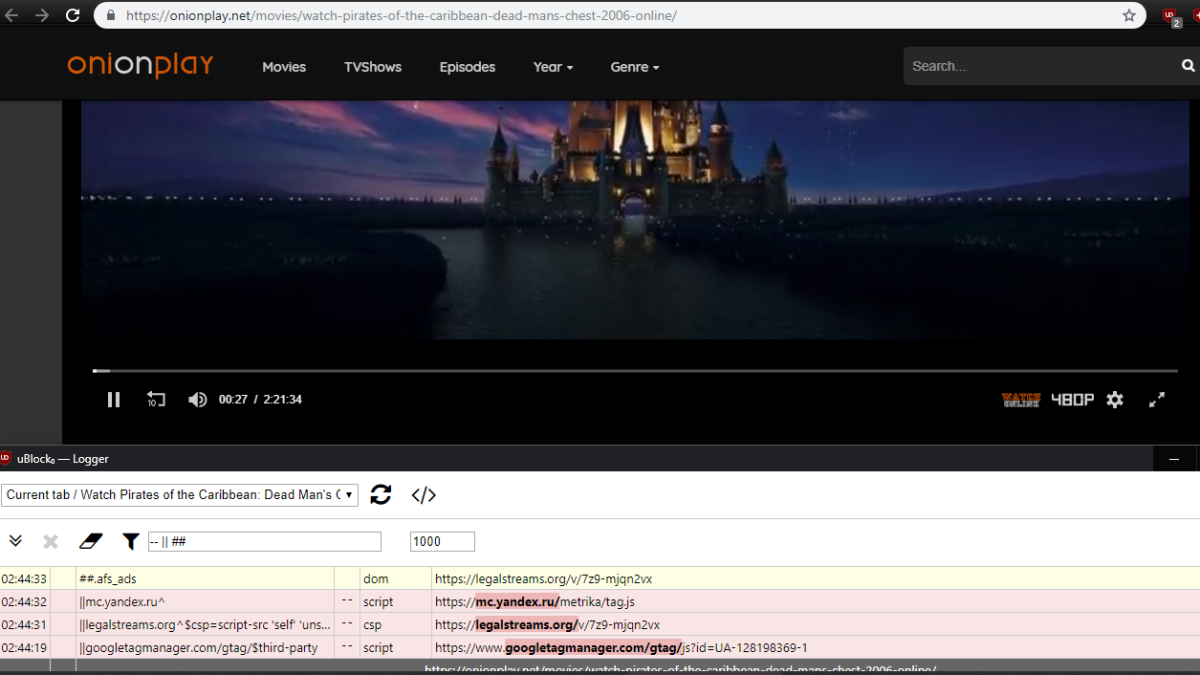Viewport: 1200px width, 675px height.
Task: Clear the logger with eraser icon
Action: pos(91,541)
